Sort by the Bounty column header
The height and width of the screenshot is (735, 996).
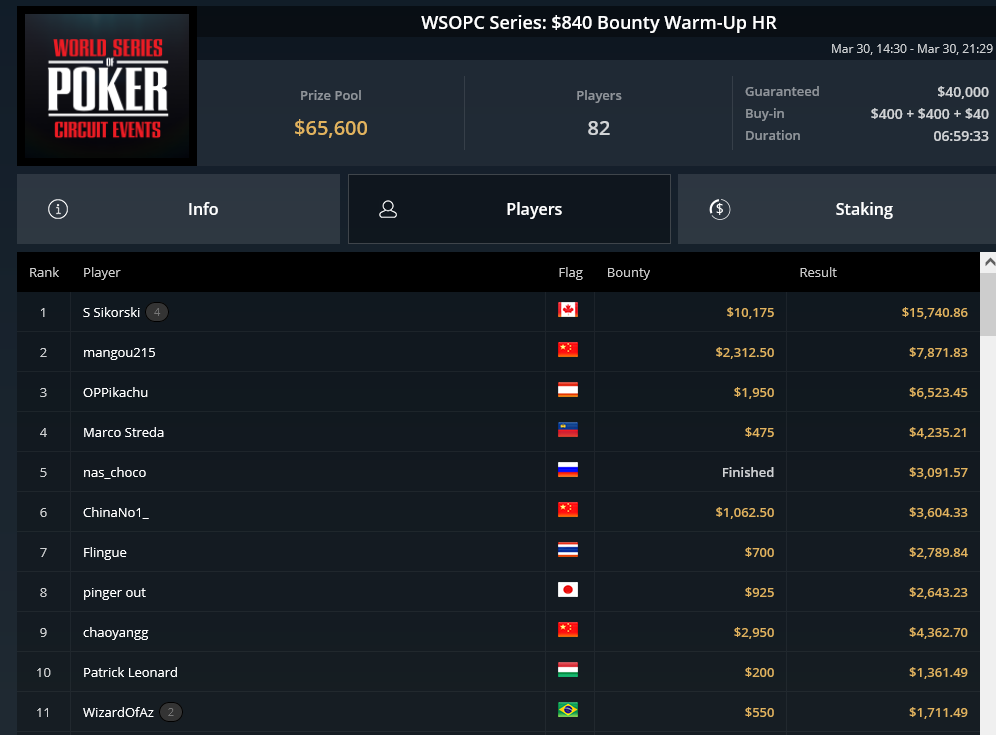point(628,273)
